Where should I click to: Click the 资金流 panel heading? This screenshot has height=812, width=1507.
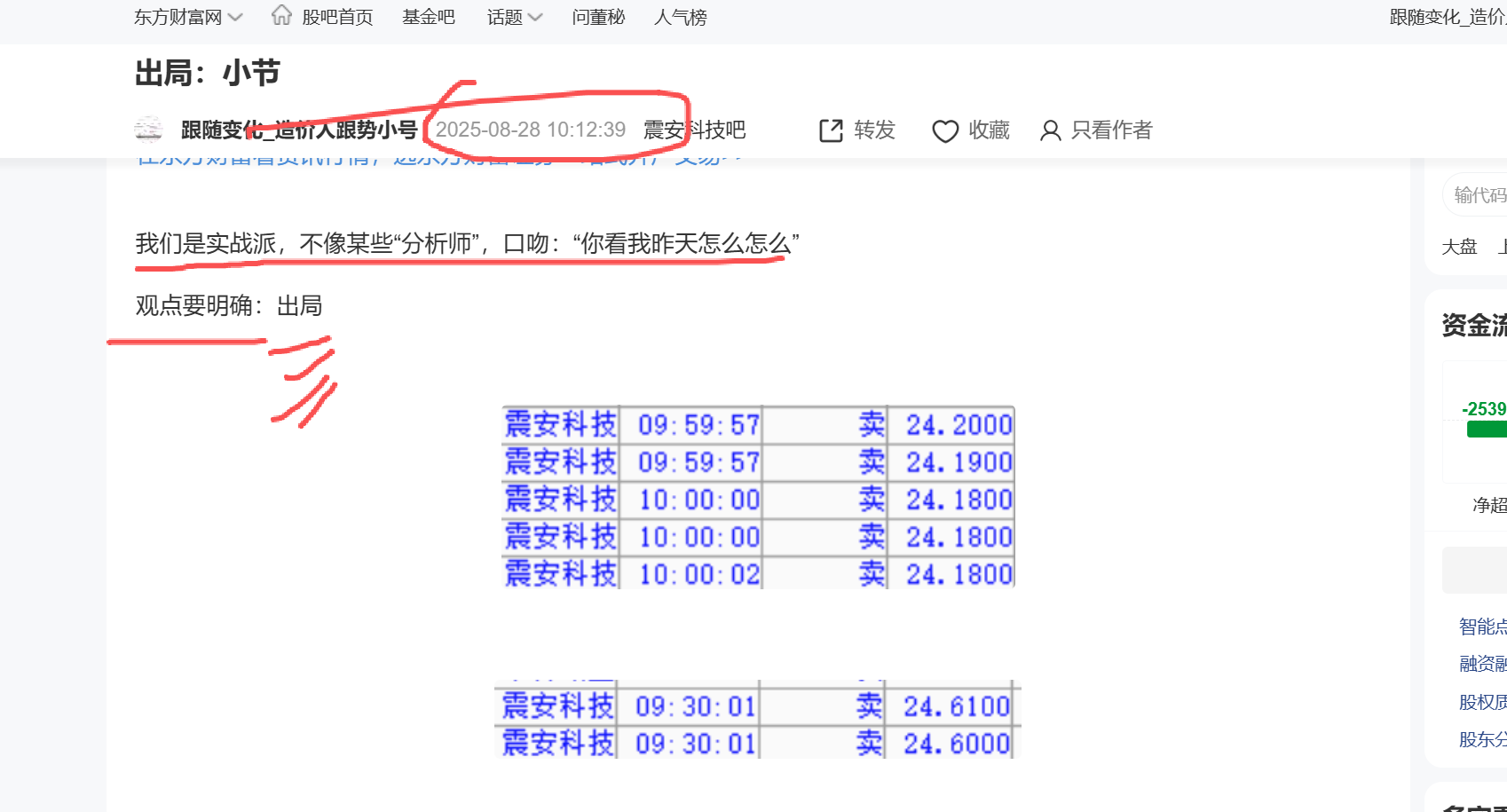tap(1473, 325)
